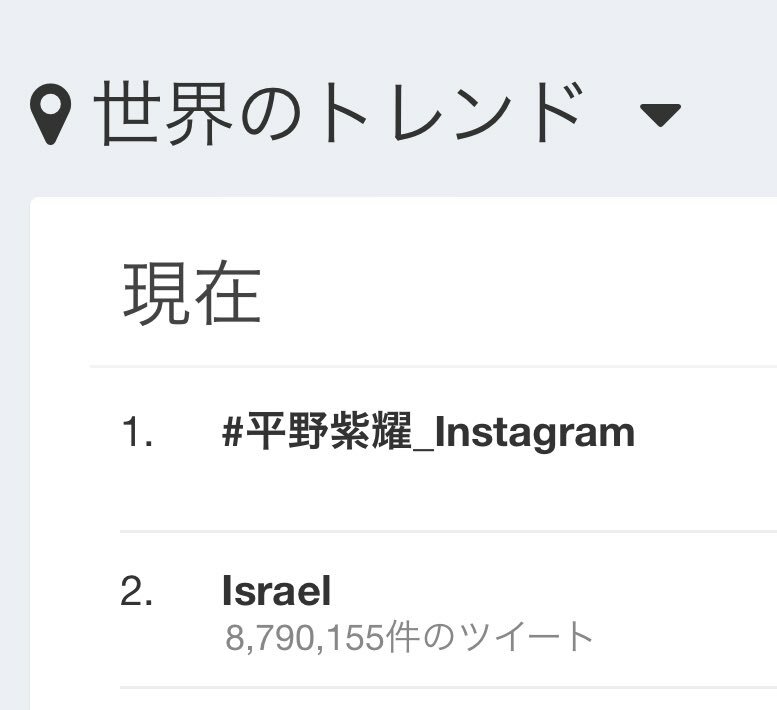Open the 世界のトレンド location dropdown arrow

point(660,115)
